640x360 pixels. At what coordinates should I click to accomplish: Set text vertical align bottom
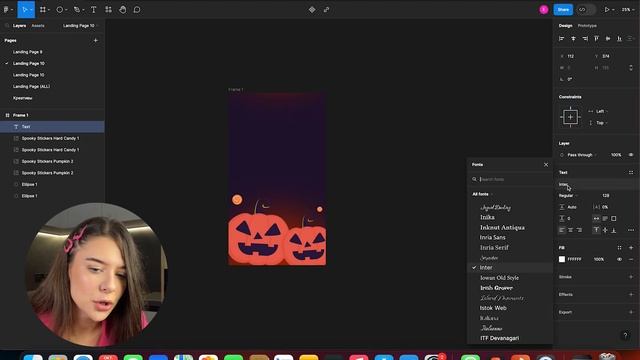613,230
